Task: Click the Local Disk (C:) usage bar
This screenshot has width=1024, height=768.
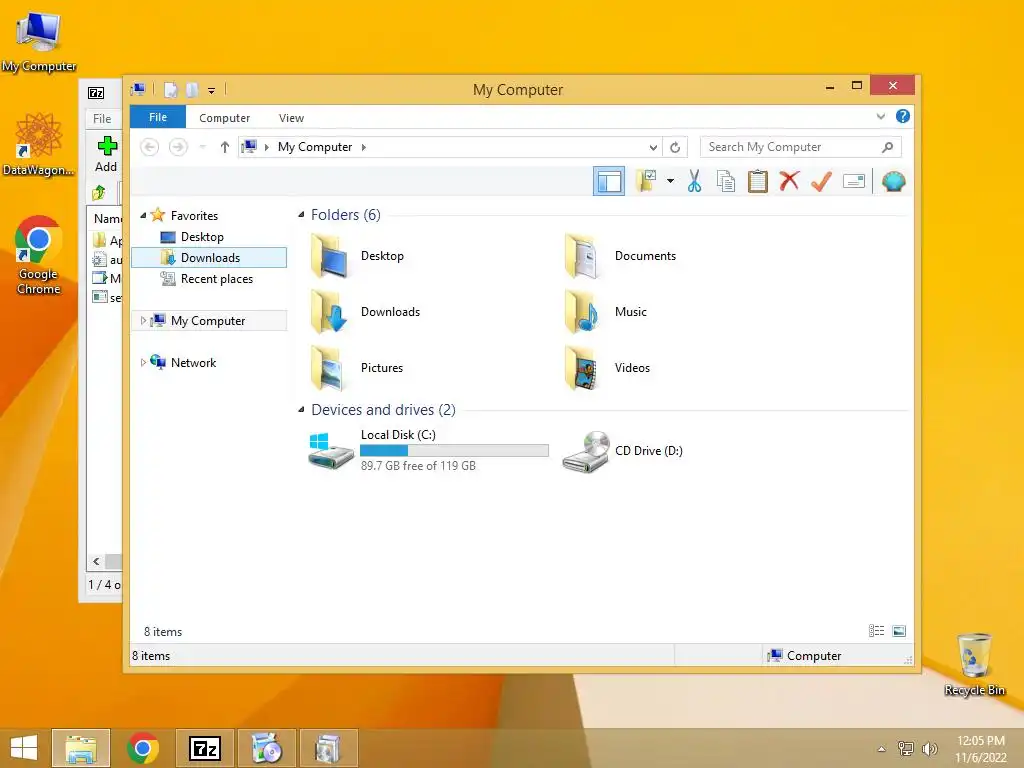Action: coord(454,450)
